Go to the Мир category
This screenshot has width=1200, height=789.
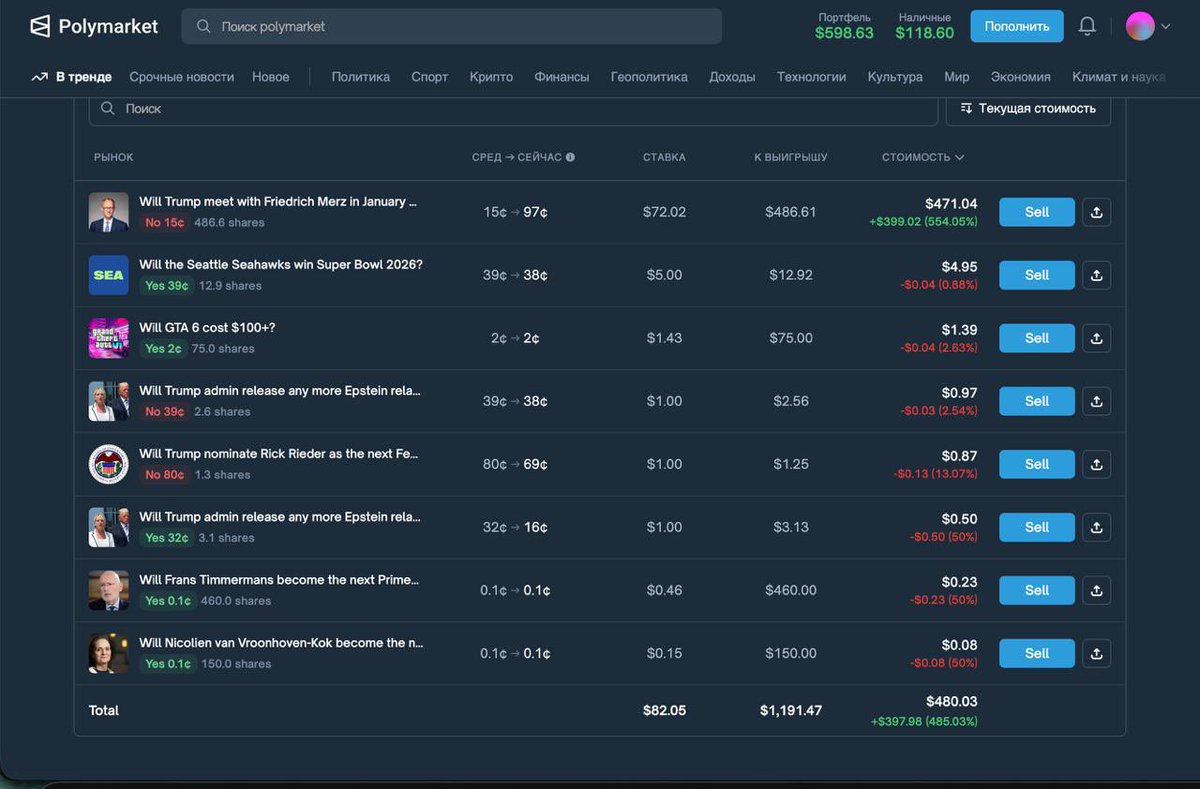[956, 77]
